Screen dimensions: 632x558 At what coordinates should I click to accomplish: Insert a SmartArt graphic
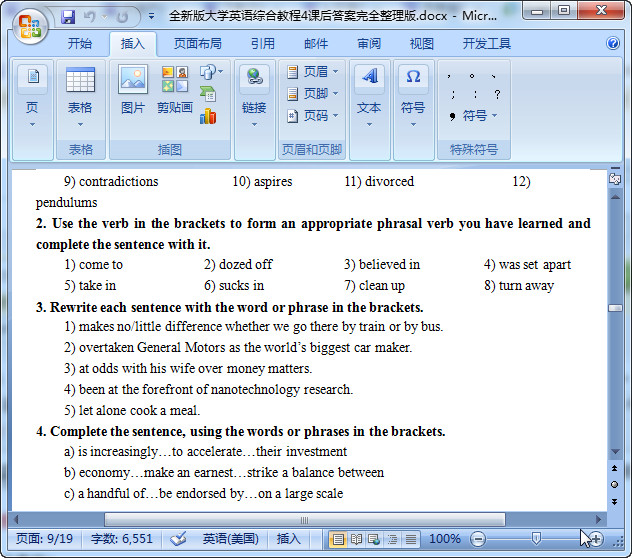[208, 94]
